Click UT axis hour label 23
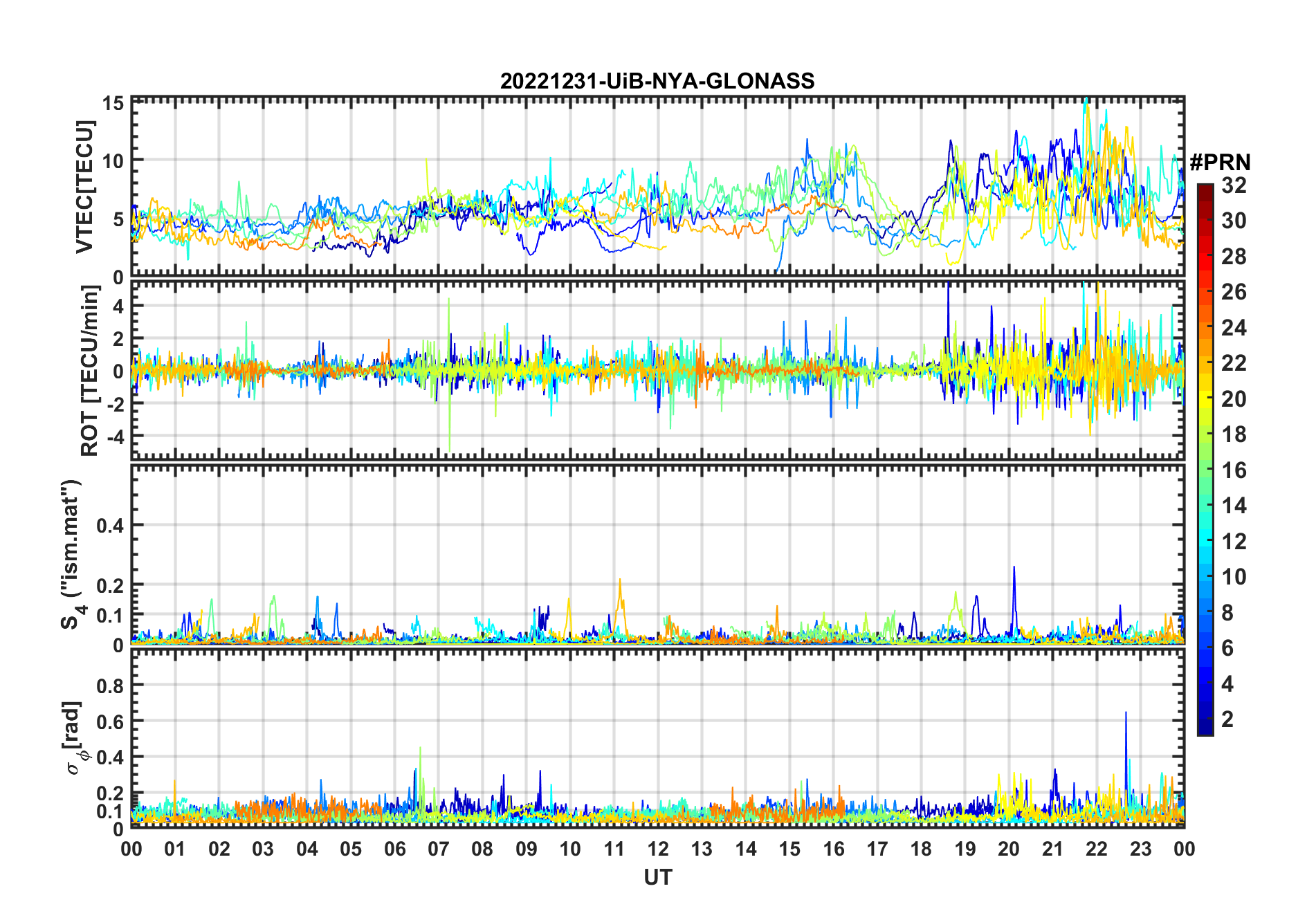The image size is (1316, 920). [1141, 849]
